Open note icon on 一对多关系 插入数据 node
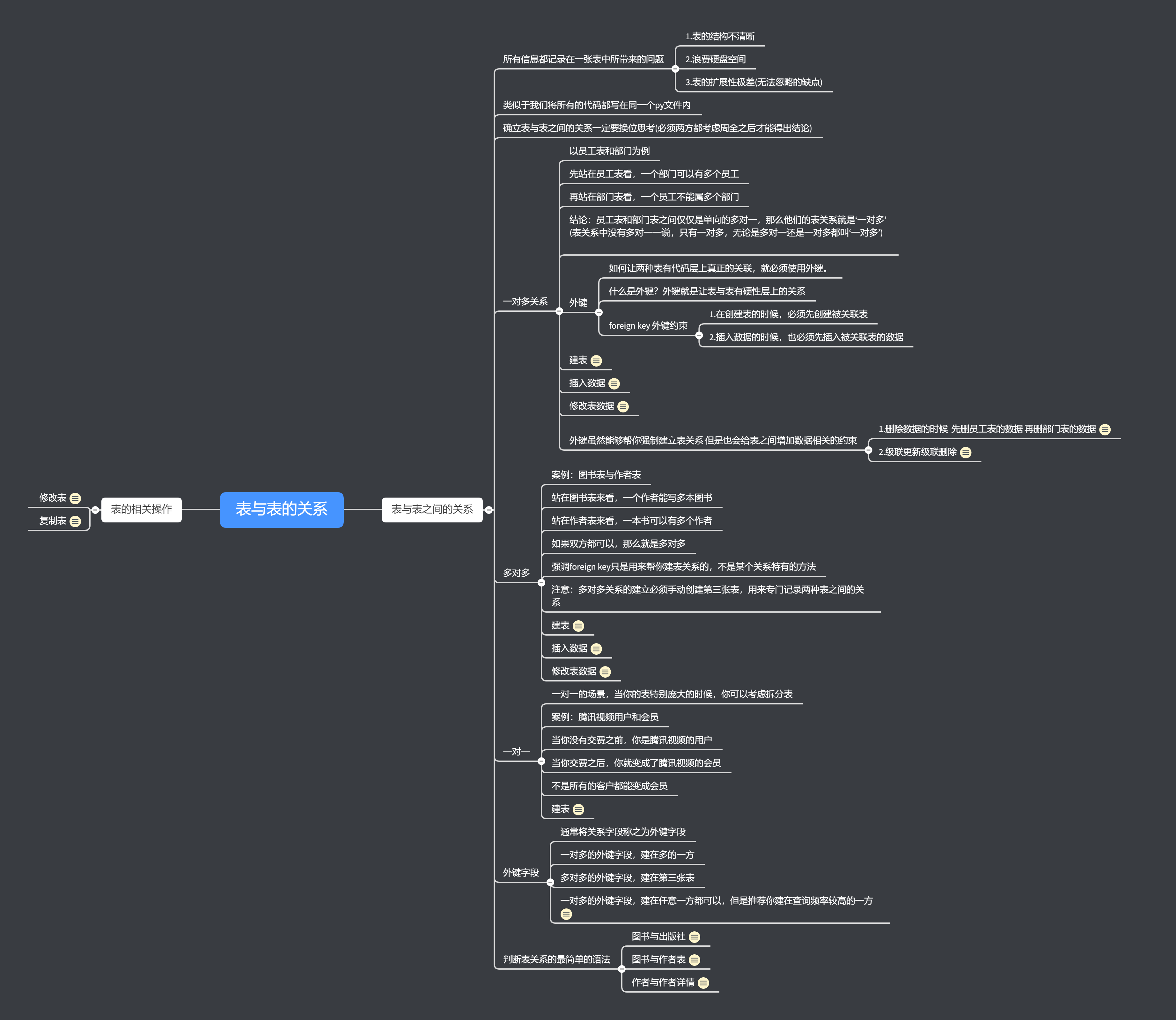The height and width of the screenshot is (1020, 1176). 614,384
